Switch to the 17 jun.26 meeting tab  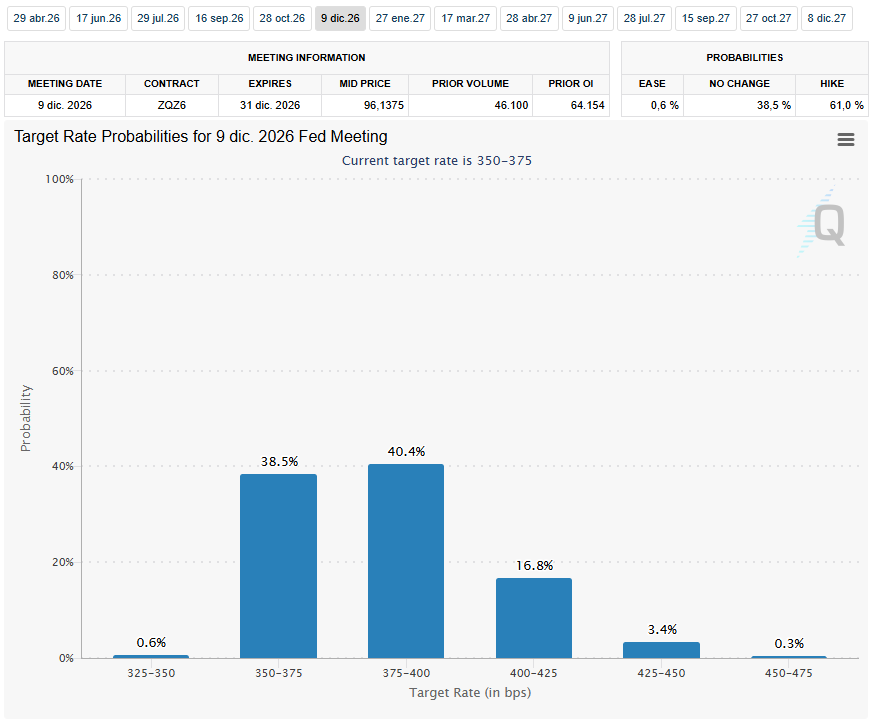tap(97, 18)
